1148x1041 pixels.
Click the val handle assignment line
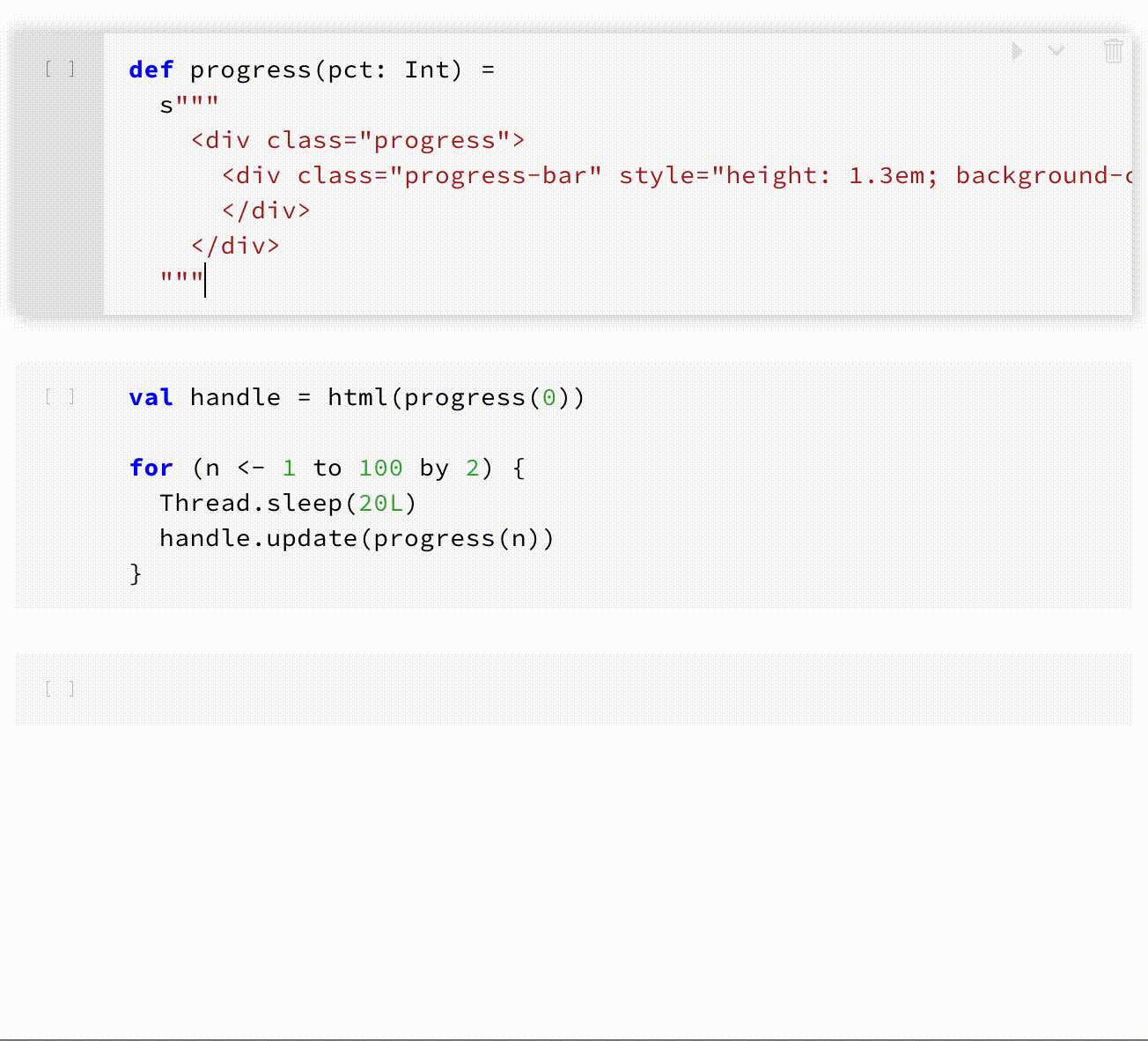coord(357,397)
